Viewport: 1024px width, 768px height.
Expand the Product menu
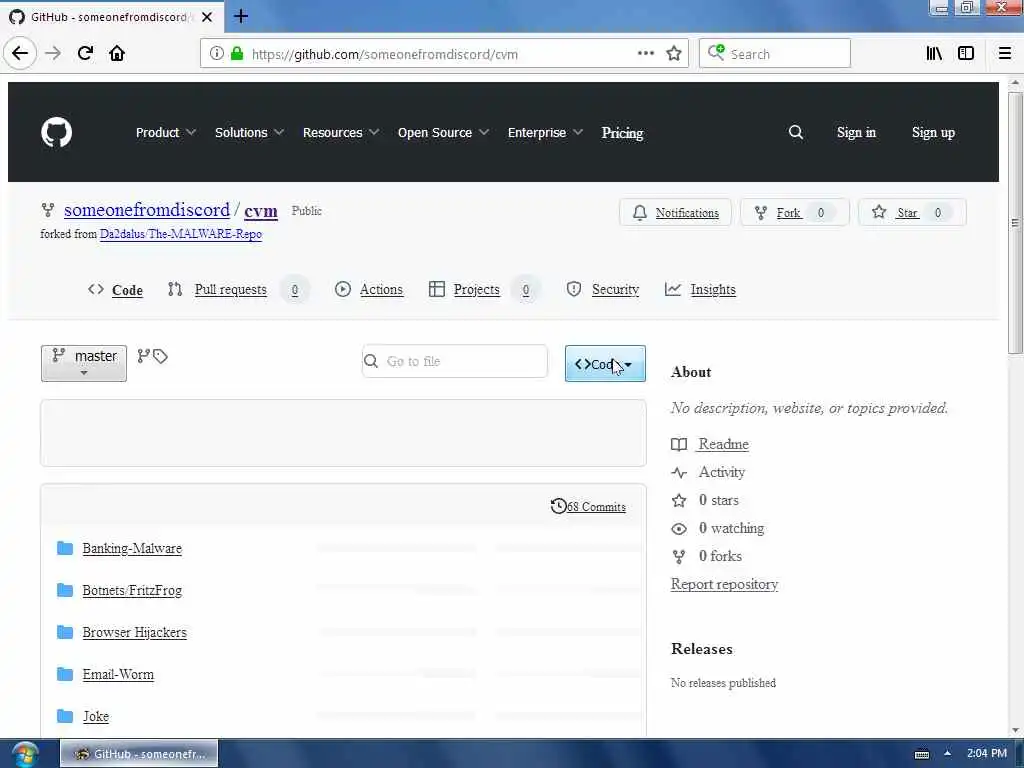tap(166, 133)
